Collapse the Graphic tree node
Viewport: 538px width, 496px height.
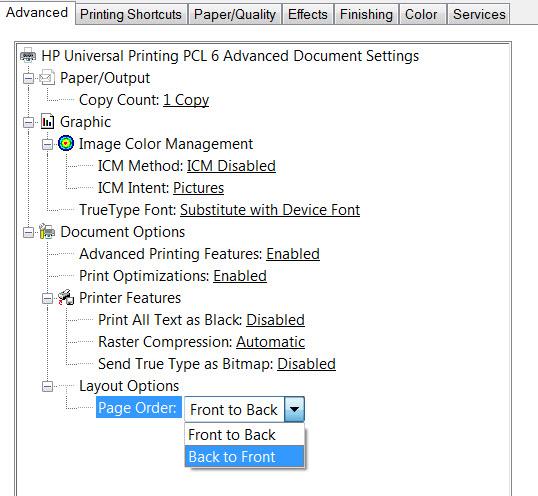(28, 122)
